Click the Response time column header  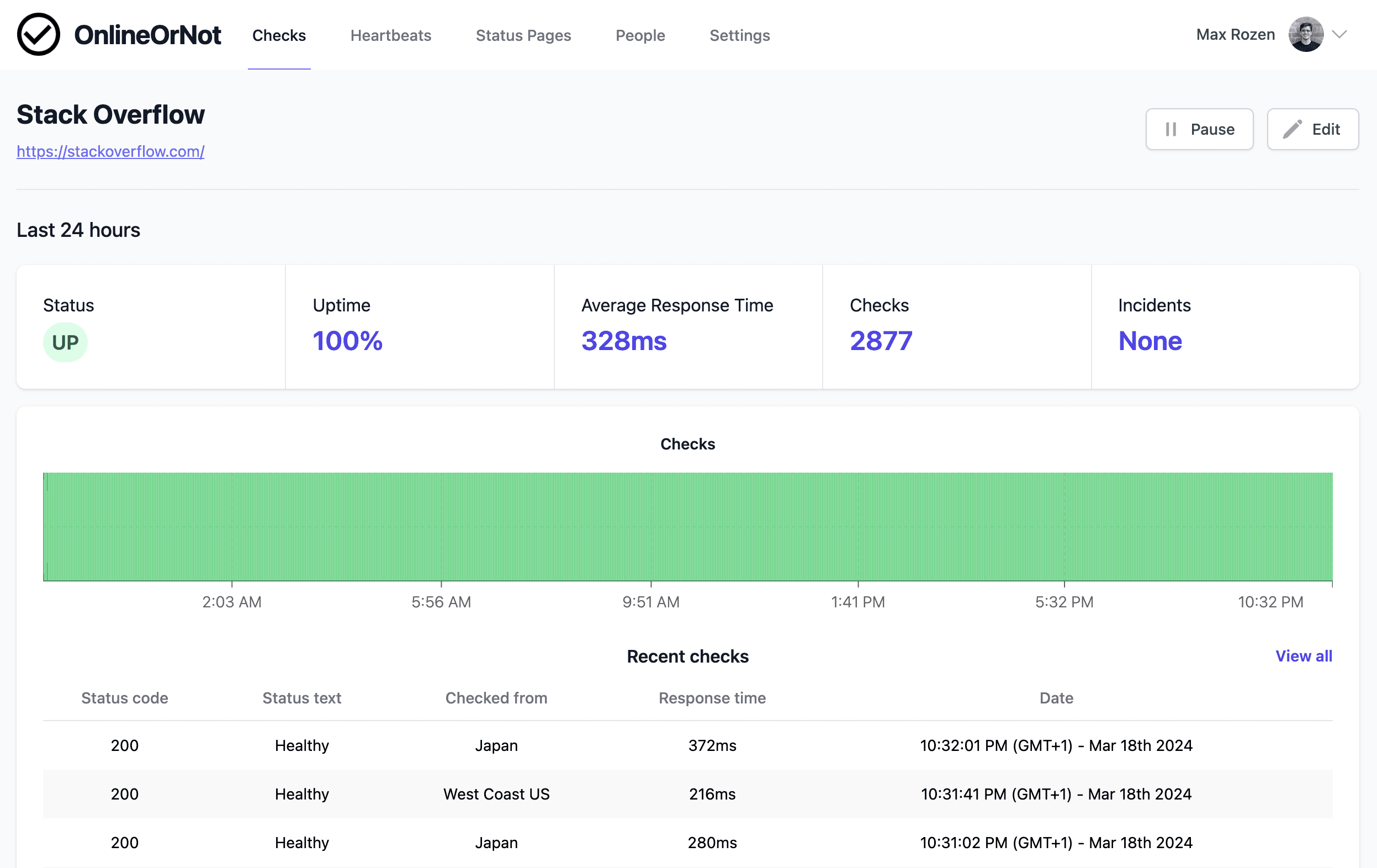point(712,697)
